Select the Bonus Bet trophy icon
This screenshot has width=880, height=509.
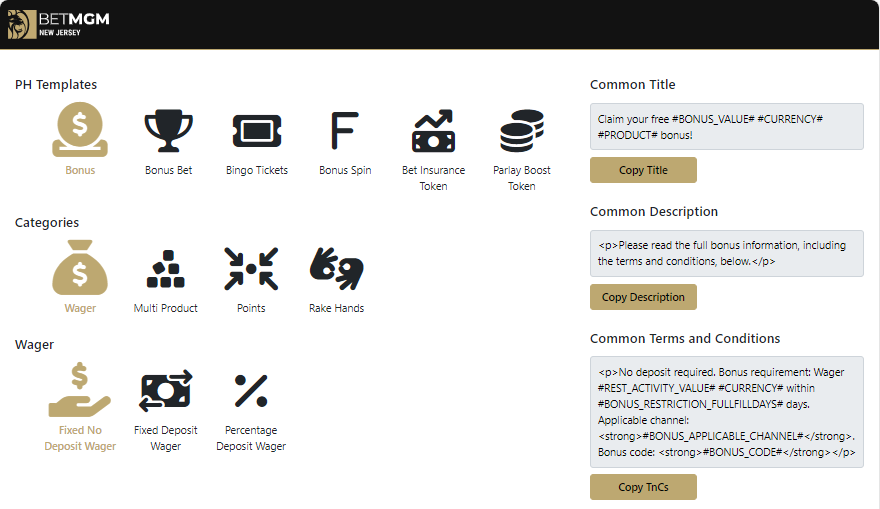click(168, 131)
